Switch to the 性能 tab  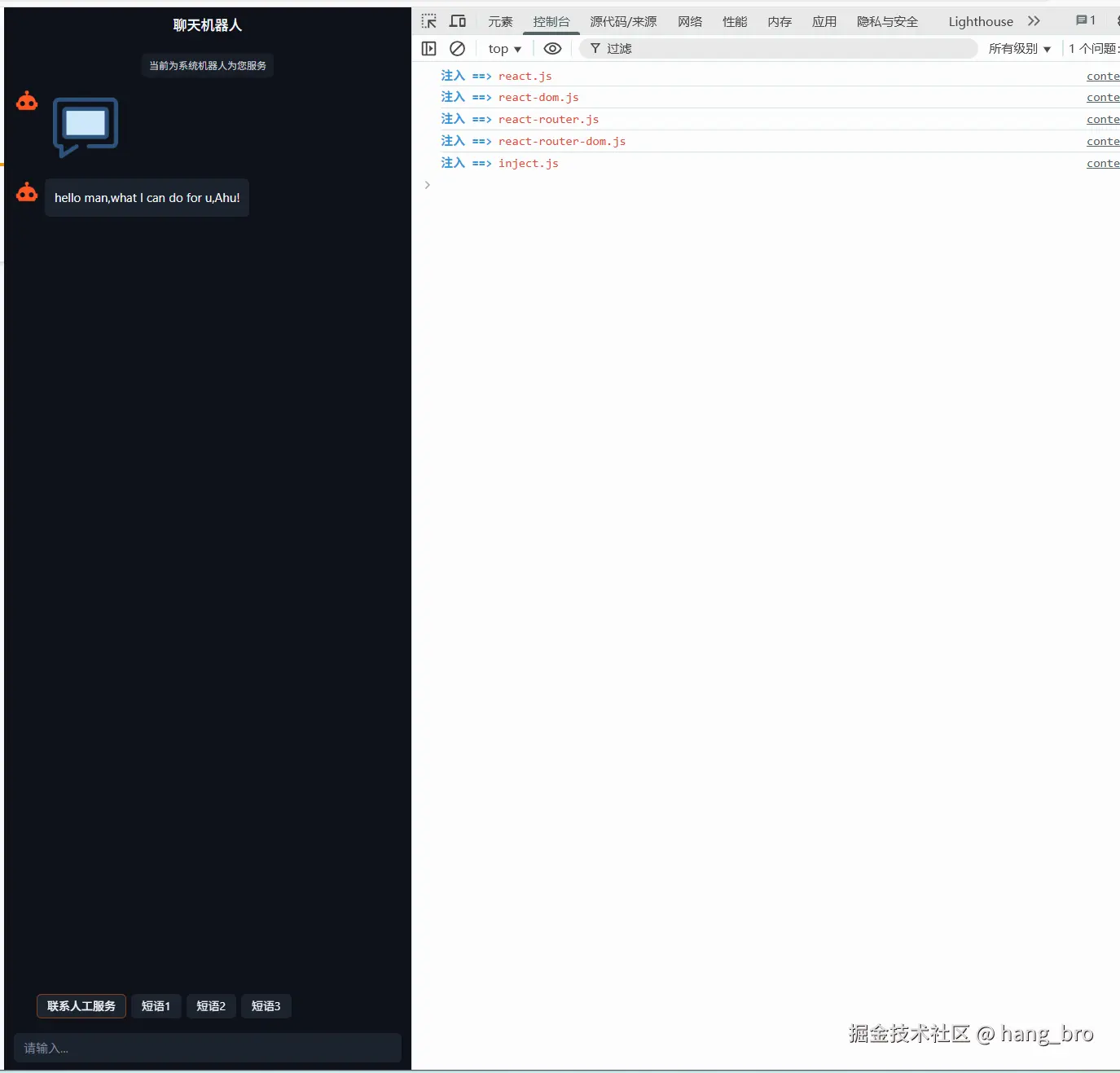coord(735,22)
